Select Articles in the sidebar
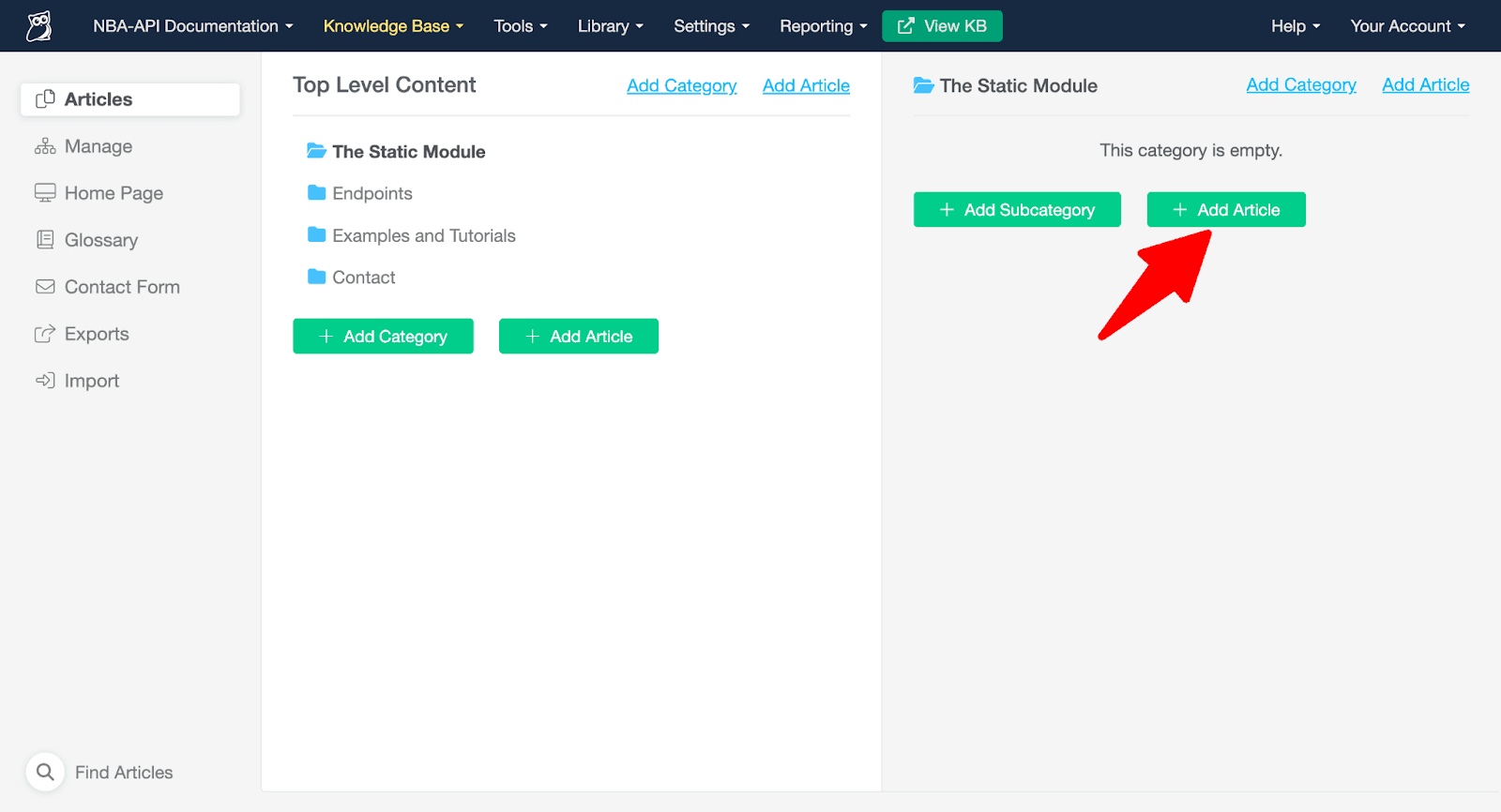 point(130,99)
